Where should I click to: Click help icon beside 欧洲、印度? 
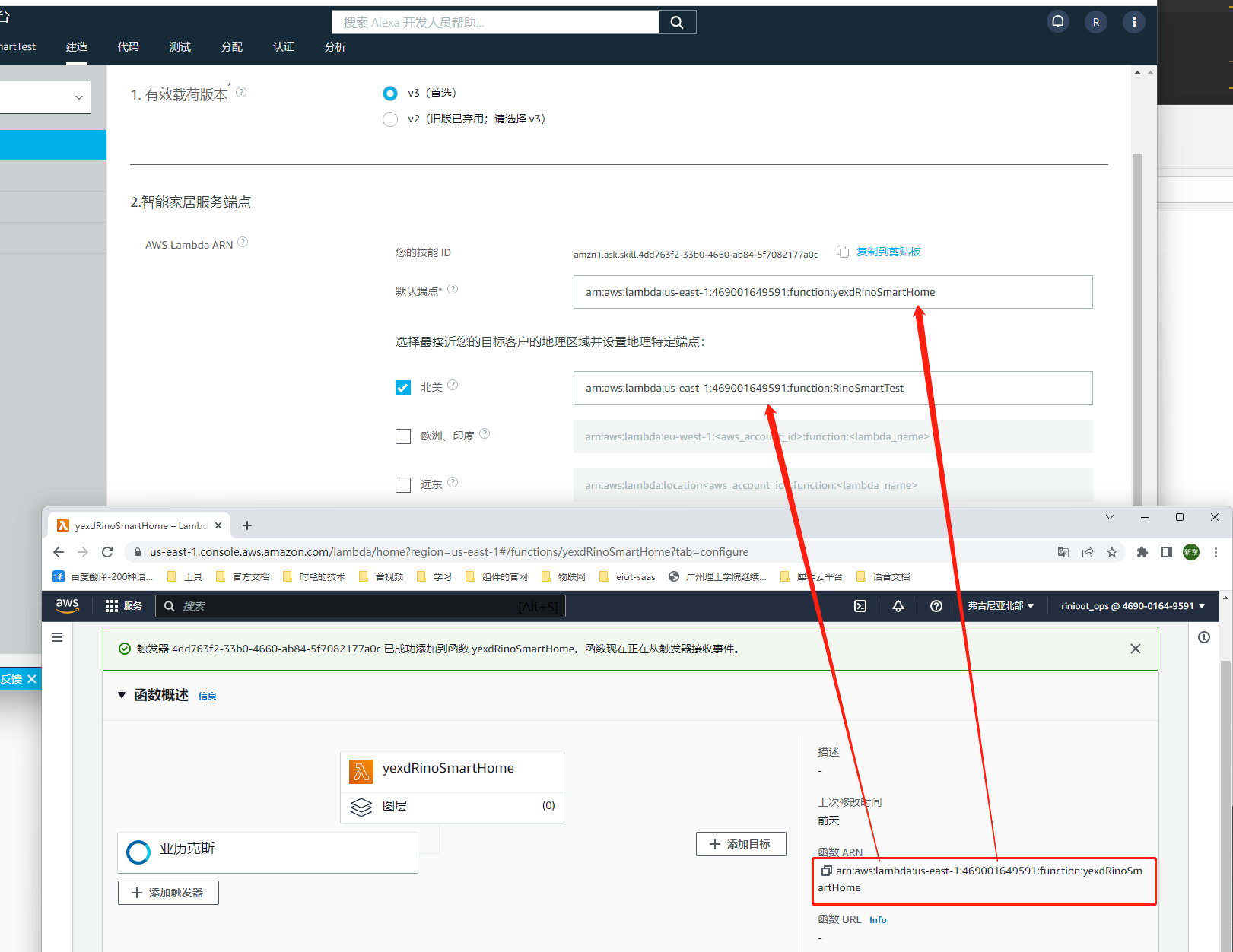pos(485,433)
